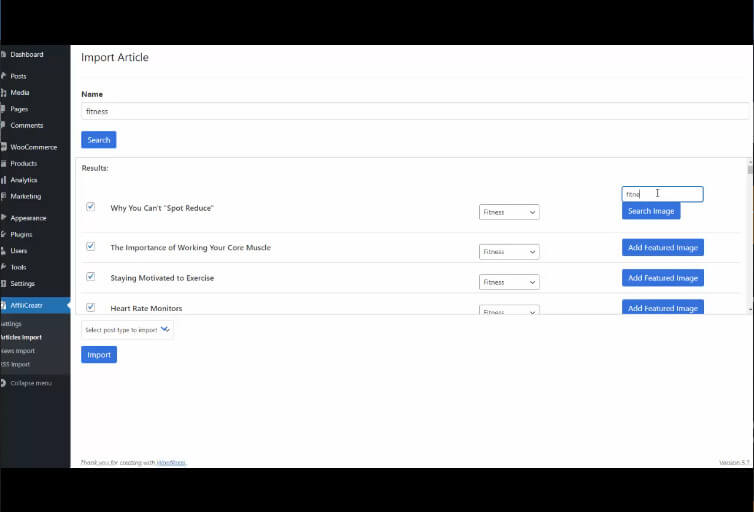Screen dimensions: 754x512
Task: Click the AffiliCreatr plugin icon
Action: pyautogui.click(x=3, y=305)
